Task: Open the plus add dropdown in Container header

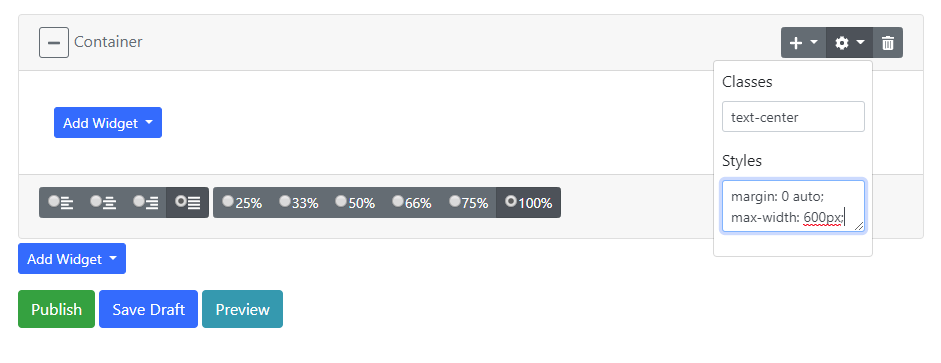Action: pos(804,43)
